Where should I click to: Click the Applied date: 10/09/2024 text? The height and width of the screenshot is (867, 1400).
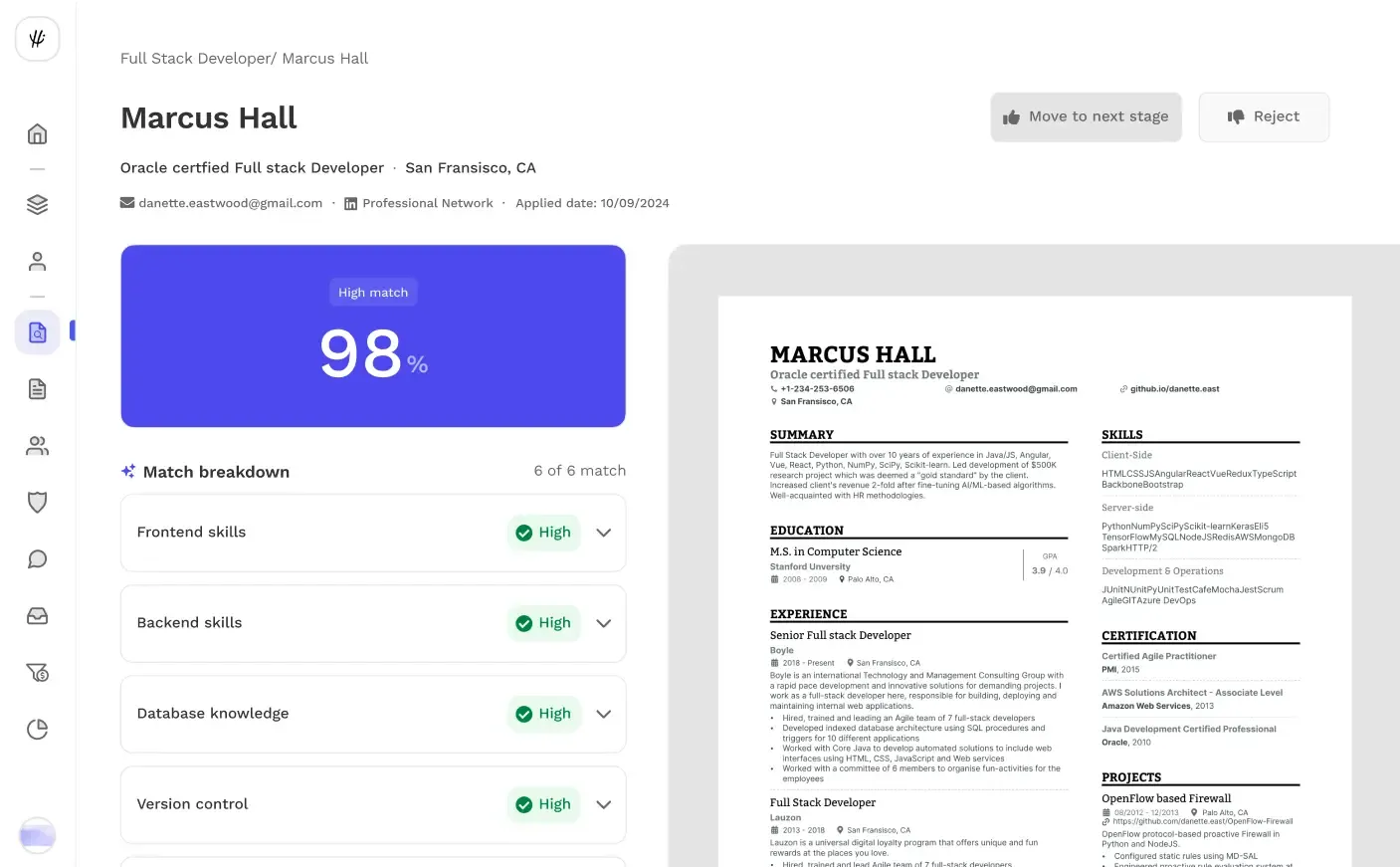(592, 203)
